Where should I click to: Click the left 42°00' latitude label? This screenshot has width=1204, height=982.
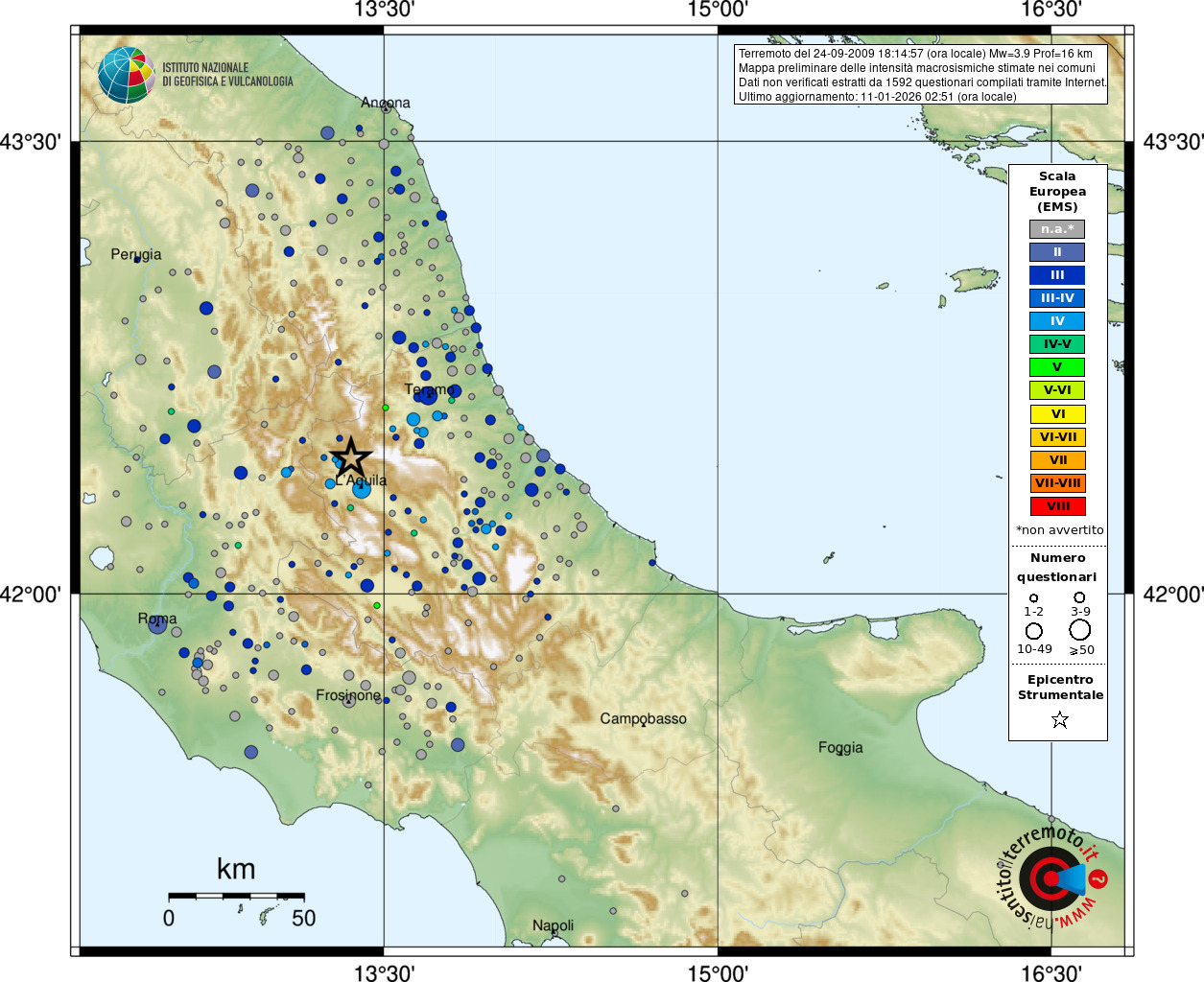click(x=31, y=595)
